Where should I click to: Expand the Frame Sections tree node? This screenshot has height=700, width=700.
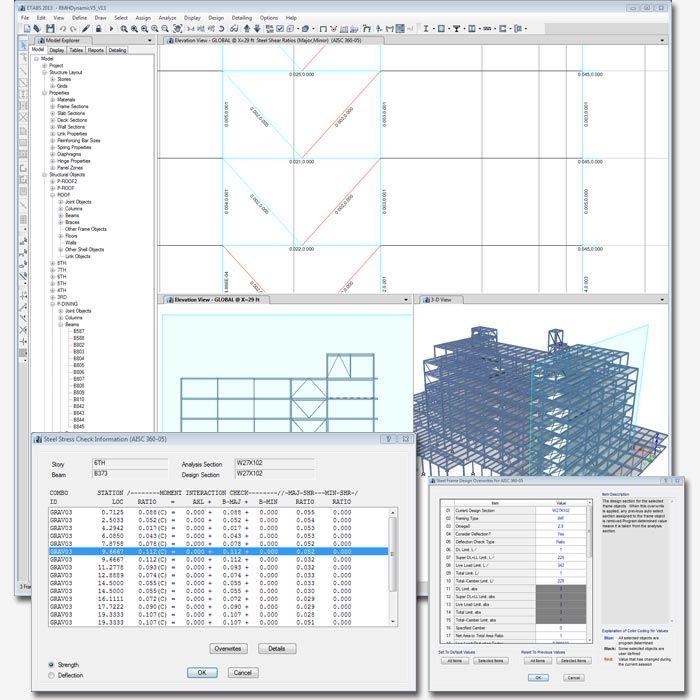(x=52, y=106)
